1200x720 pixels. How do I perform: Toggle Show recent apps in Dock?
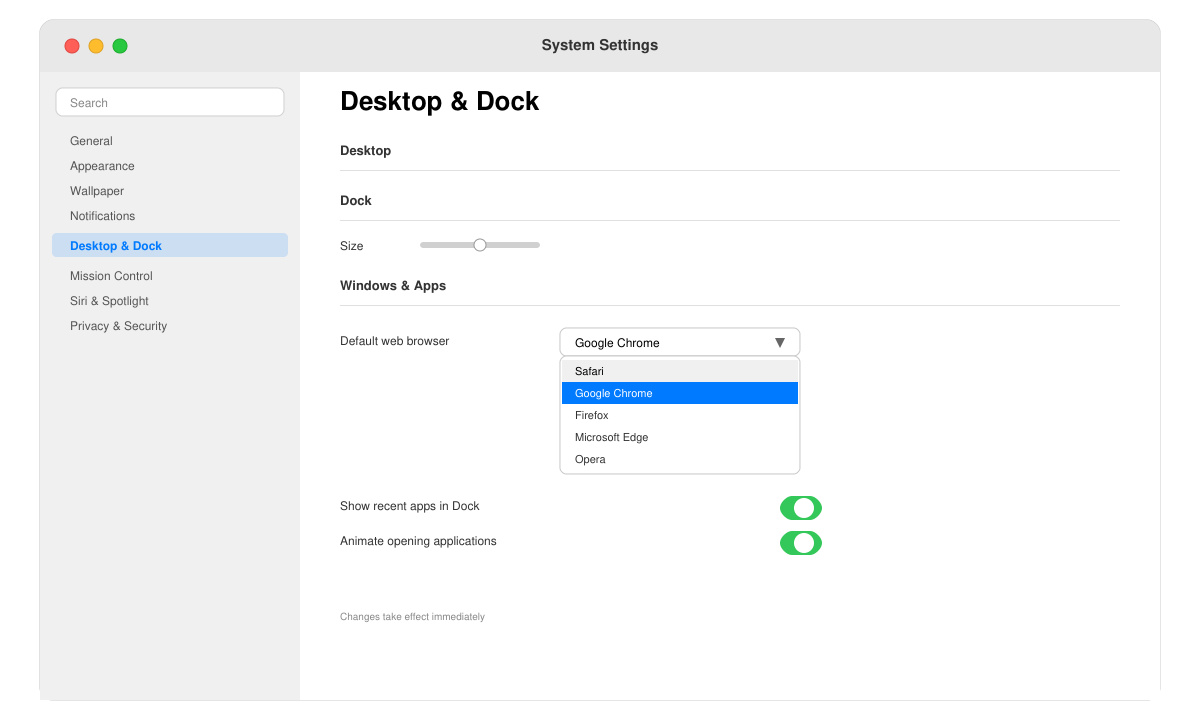pos(801,508)
